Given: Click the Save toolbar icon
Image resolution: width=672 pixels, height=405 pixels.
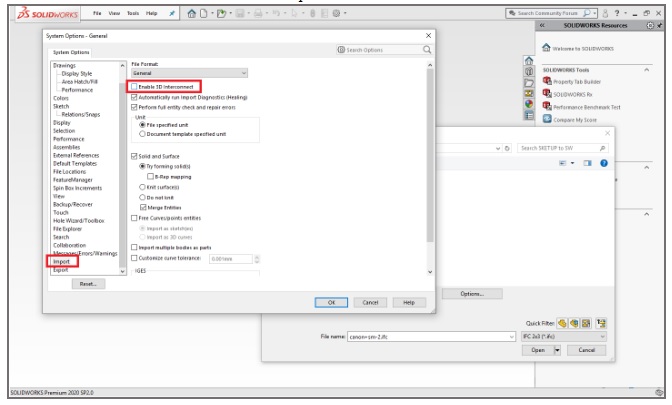Looking at the screenshot, I should coord(240,14).
